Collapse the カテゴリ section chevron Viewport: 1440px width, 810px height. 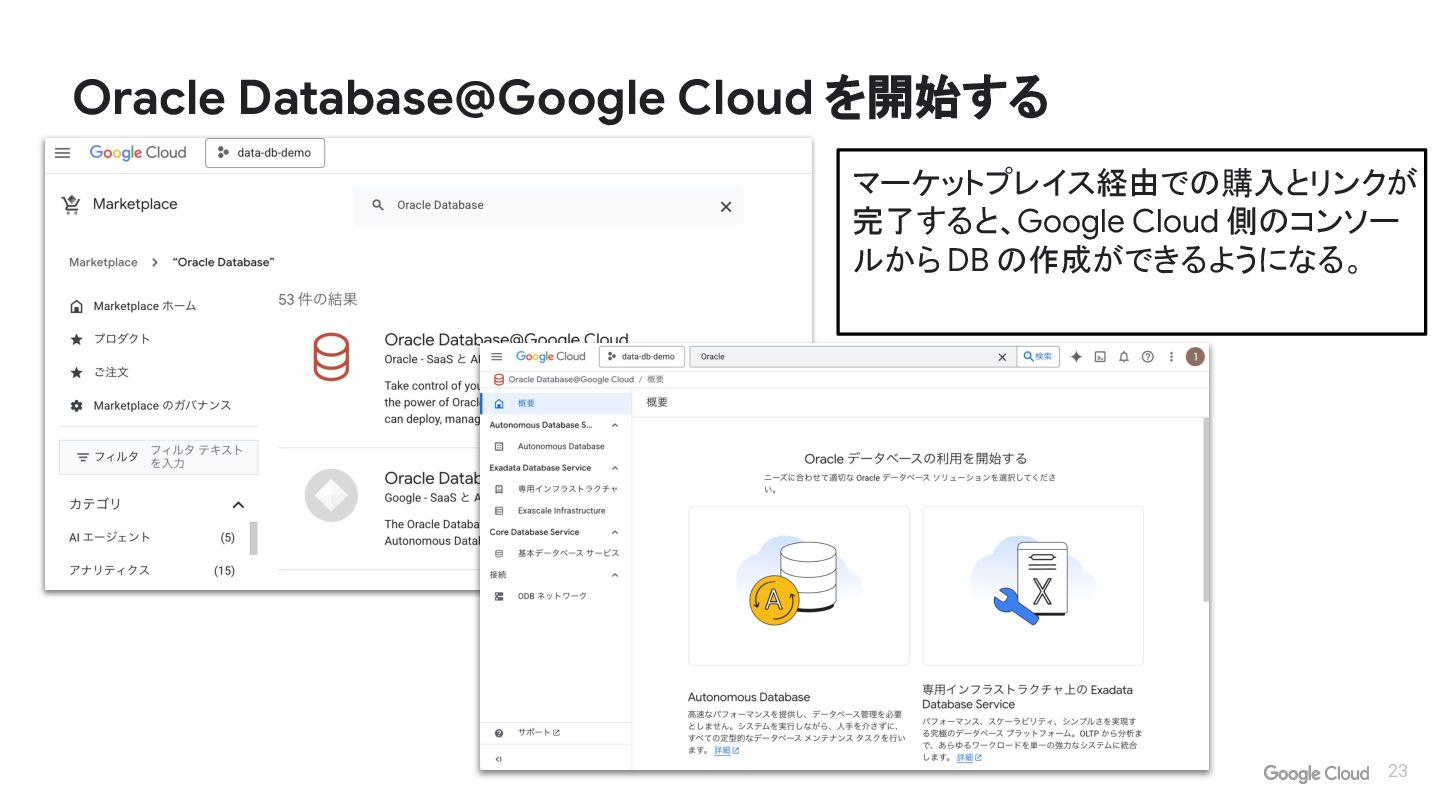(x=238, y=505)
